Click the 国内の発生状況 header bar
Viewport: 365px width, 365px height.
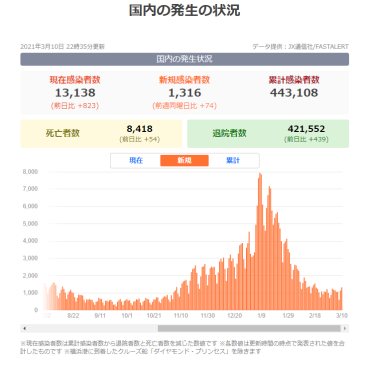(x=184, y=59)
